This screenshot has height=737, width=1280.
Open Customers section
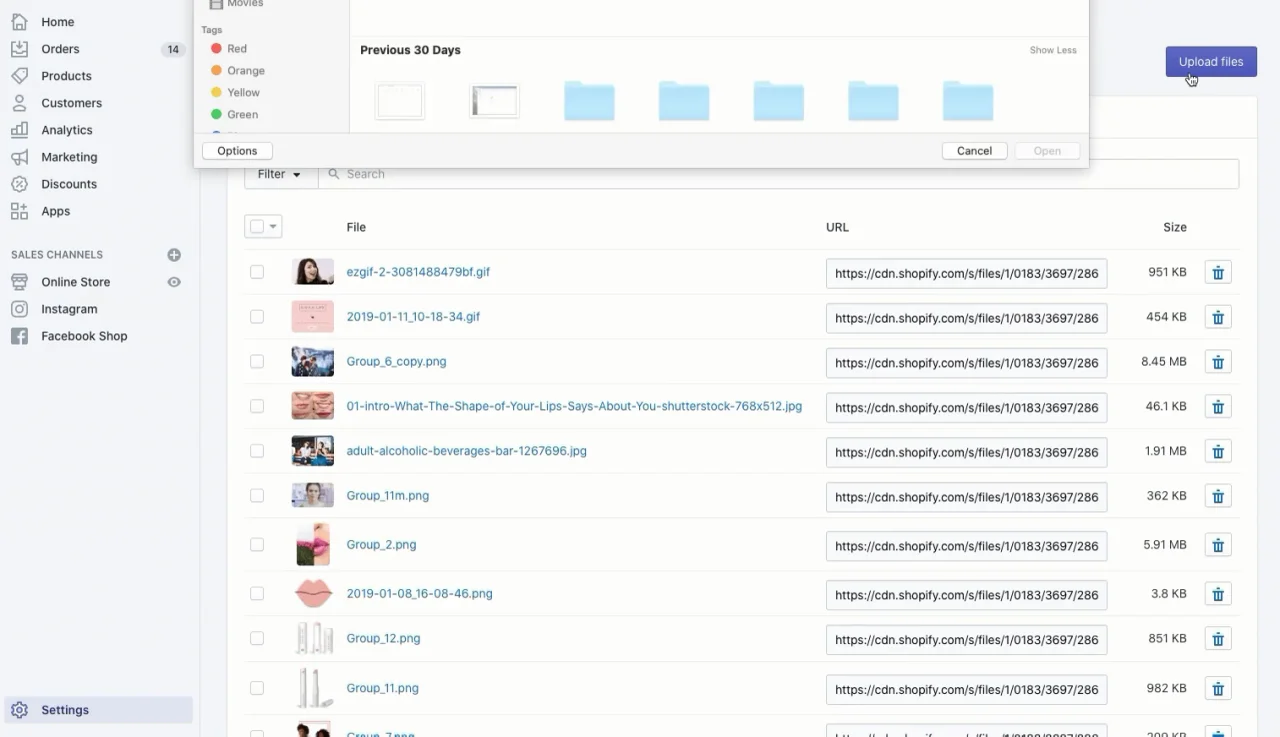tap(71, 103)
